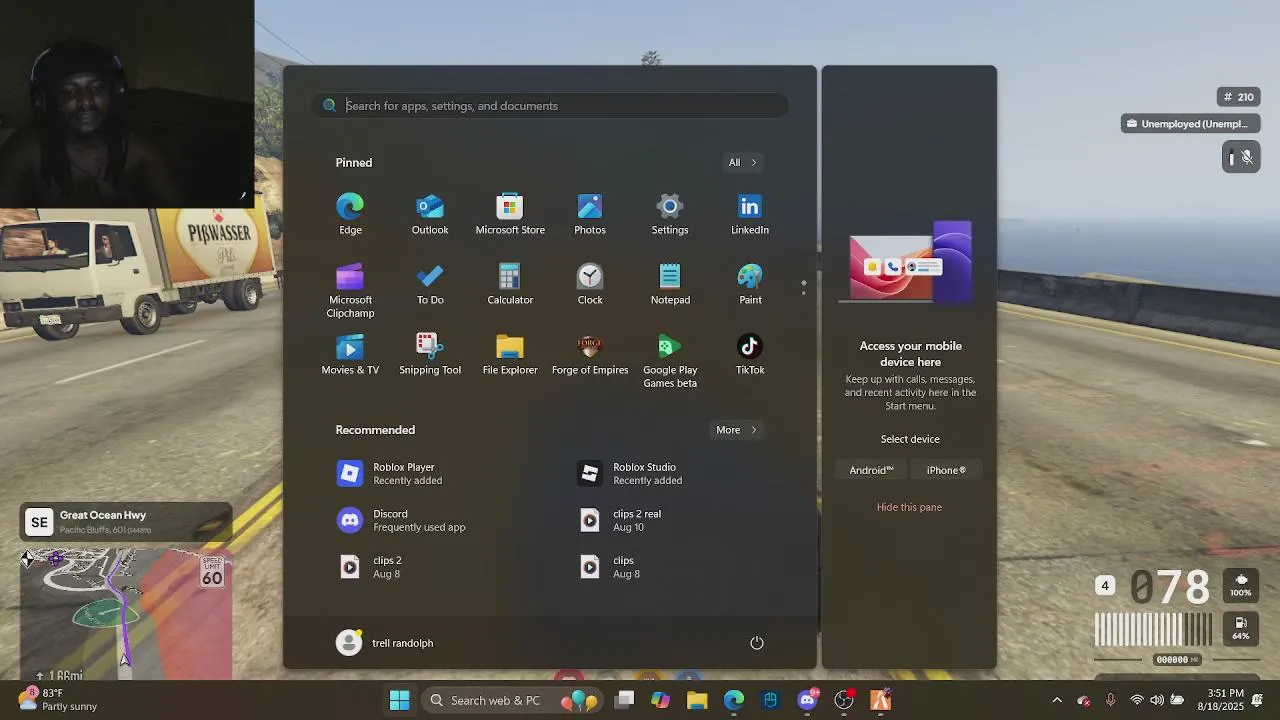Click the power button icon
Image resolution: width=1280 pixels, height=720 pixels.
point(757,643)
